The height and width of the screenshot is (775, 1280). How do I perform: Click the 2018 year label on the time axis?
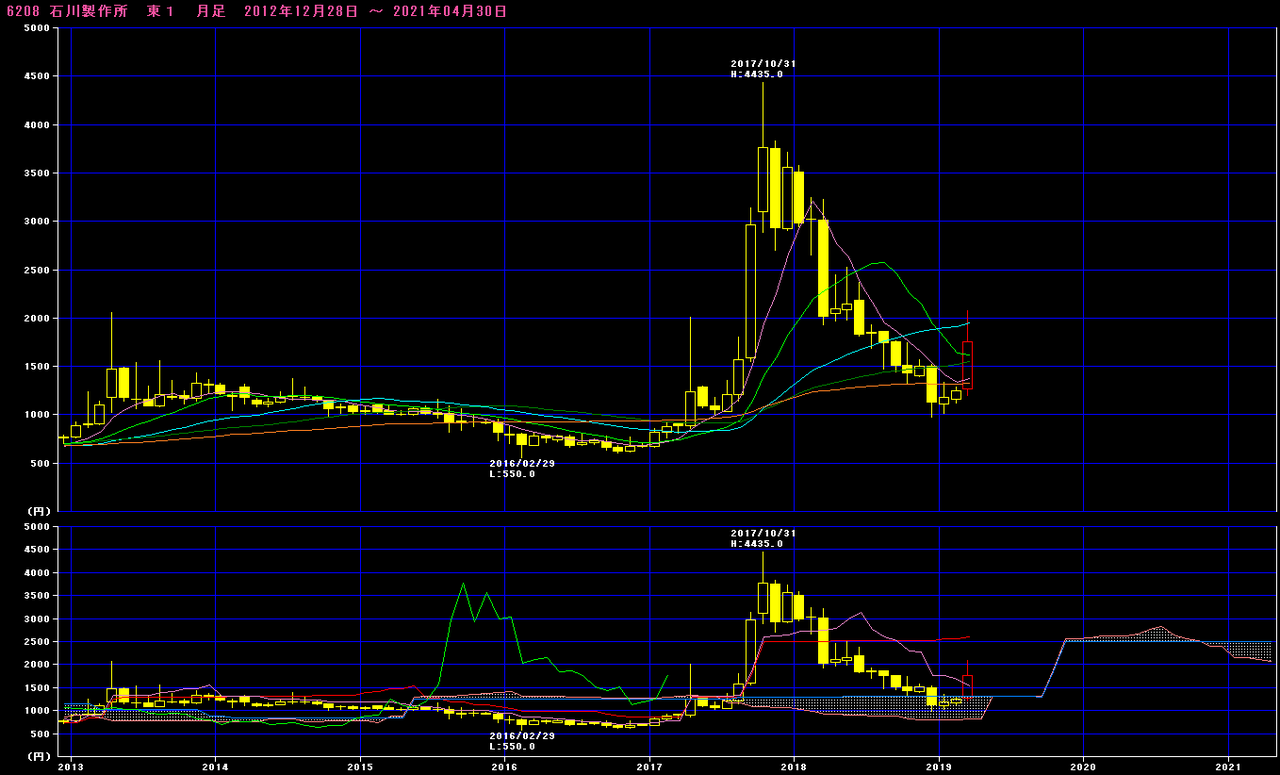click(x=794, y=767)
